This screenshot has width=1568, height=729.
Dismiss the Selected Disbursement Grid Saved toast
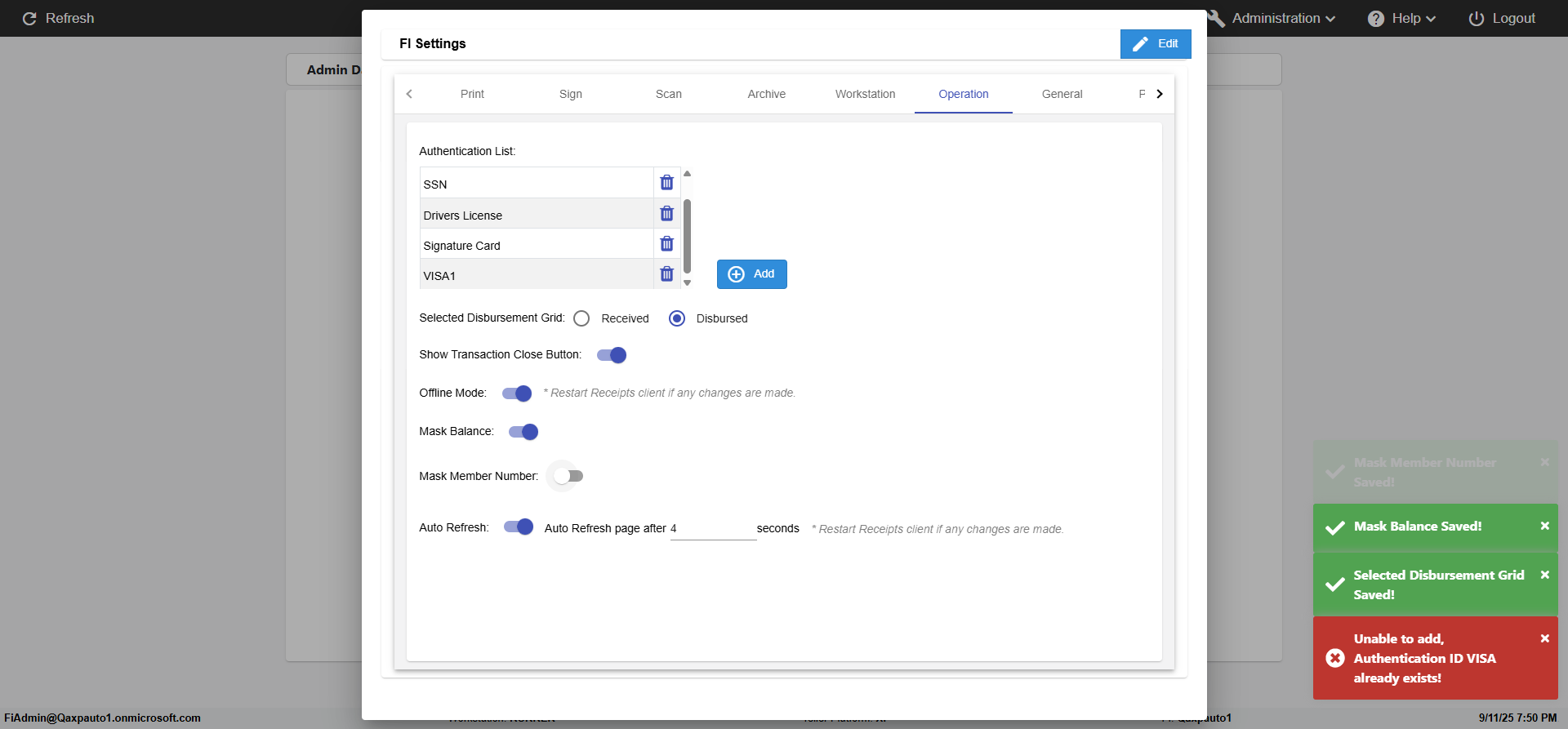[1544, 575]
